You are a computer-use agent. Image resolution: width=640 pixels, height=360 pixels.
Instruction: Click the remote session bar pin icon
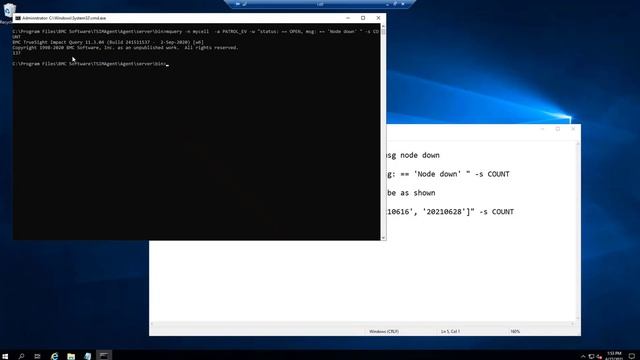point(238,4)
